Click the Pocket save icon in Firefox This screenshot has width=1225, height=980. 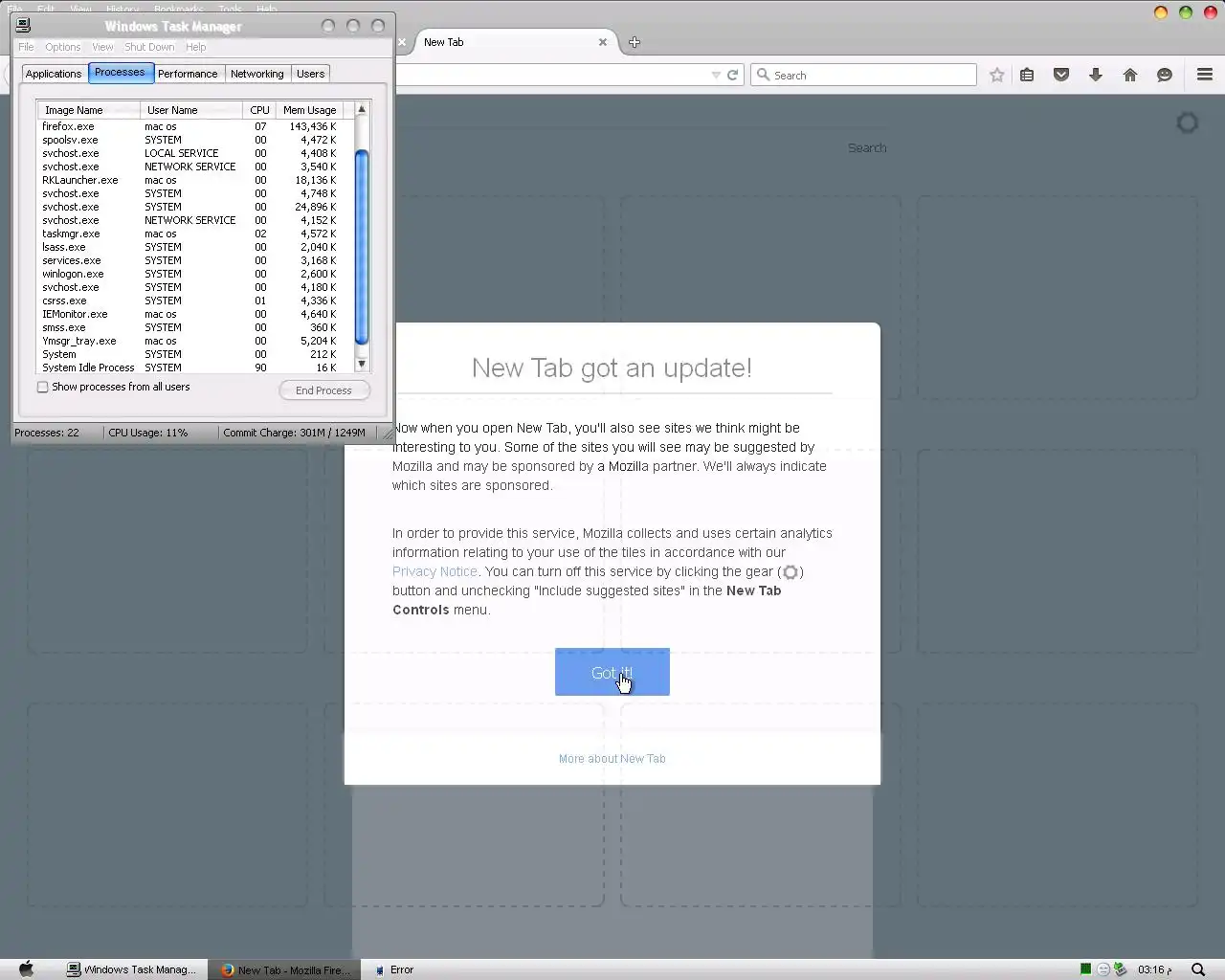click(x=1061, y=75)
